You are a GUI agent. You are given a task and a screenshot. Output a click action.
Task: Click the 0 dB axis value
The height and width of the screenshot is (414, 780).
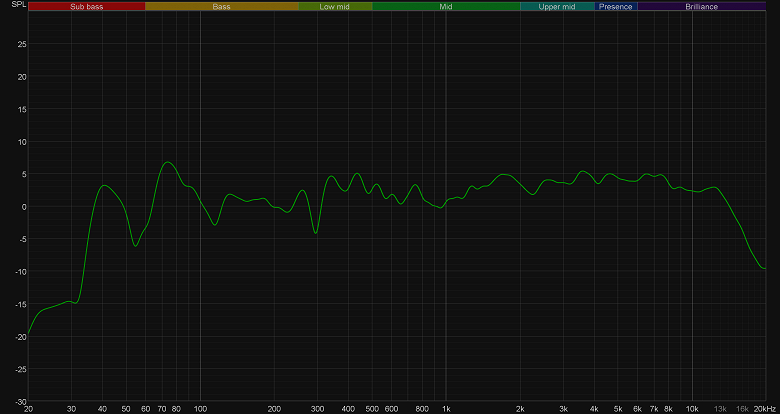point(24,207)
